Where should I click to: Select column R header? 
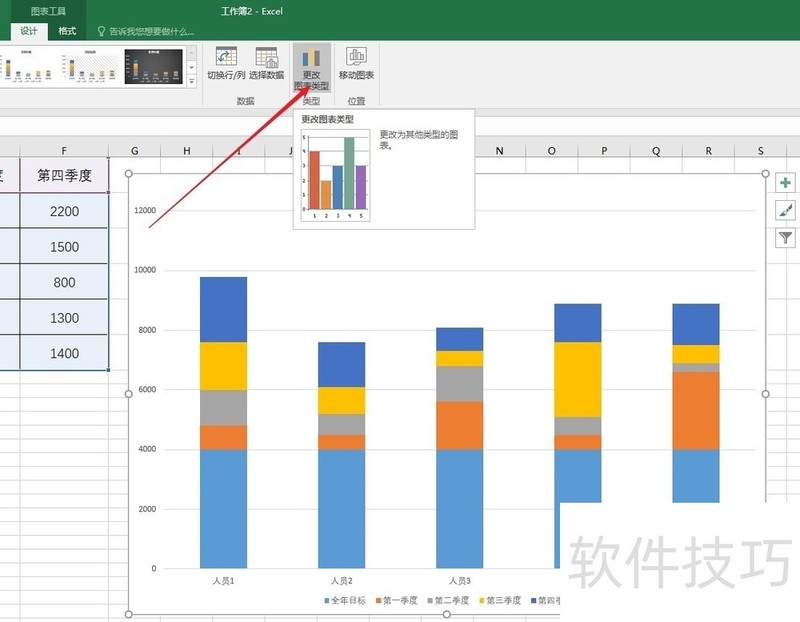(x=708, y=151)
